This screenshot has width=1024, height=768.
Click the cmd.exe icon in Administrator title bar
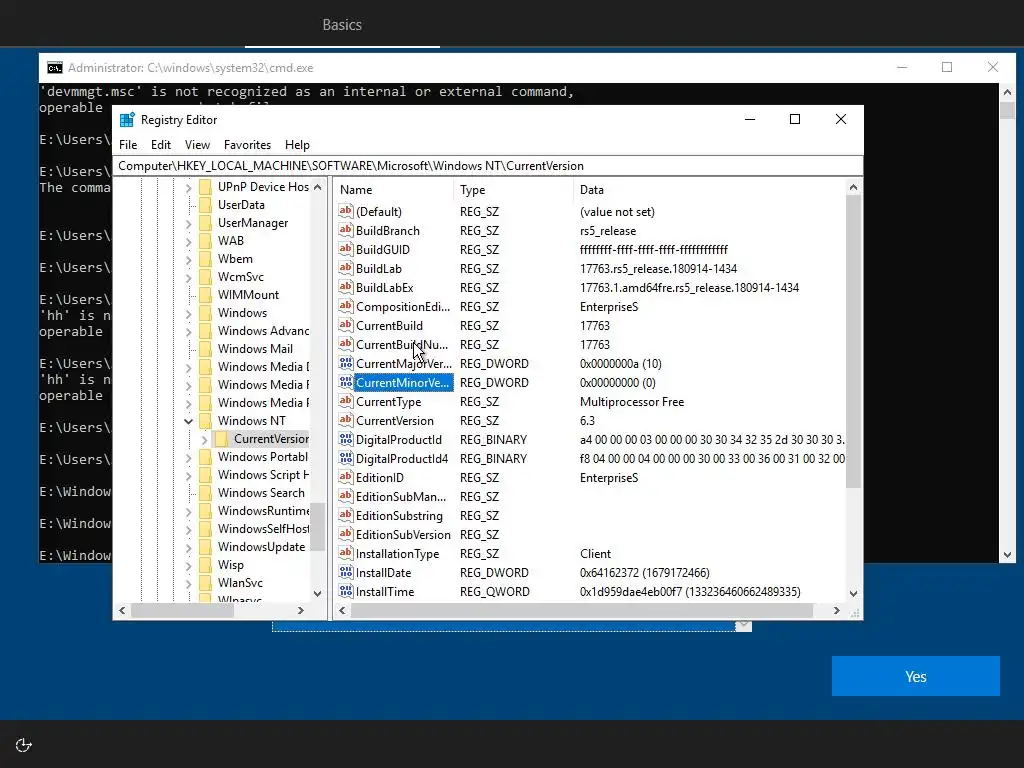[55, 68]
